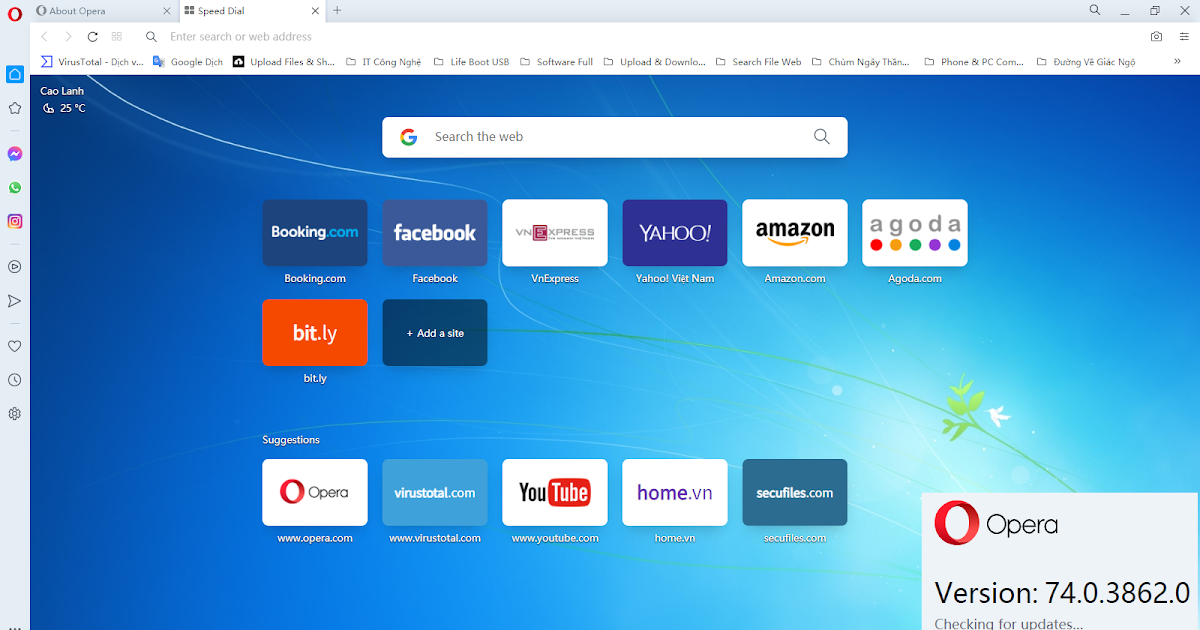Close the Speed Dial tab
This screenshot has width=1200, height=630.
pyautogui.click(x=316, y=11)
